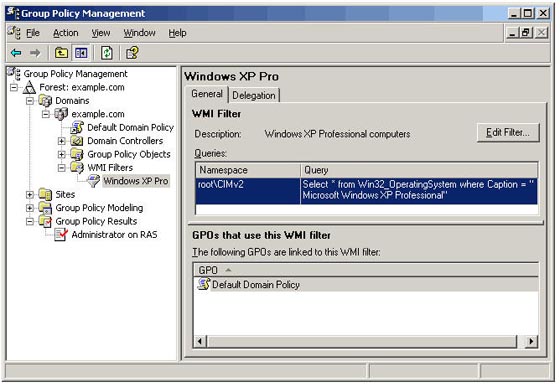Image resolution: width=560 pixels, height=387 pixels.
Task: Expand the Sites node
Action: (30, 195)
